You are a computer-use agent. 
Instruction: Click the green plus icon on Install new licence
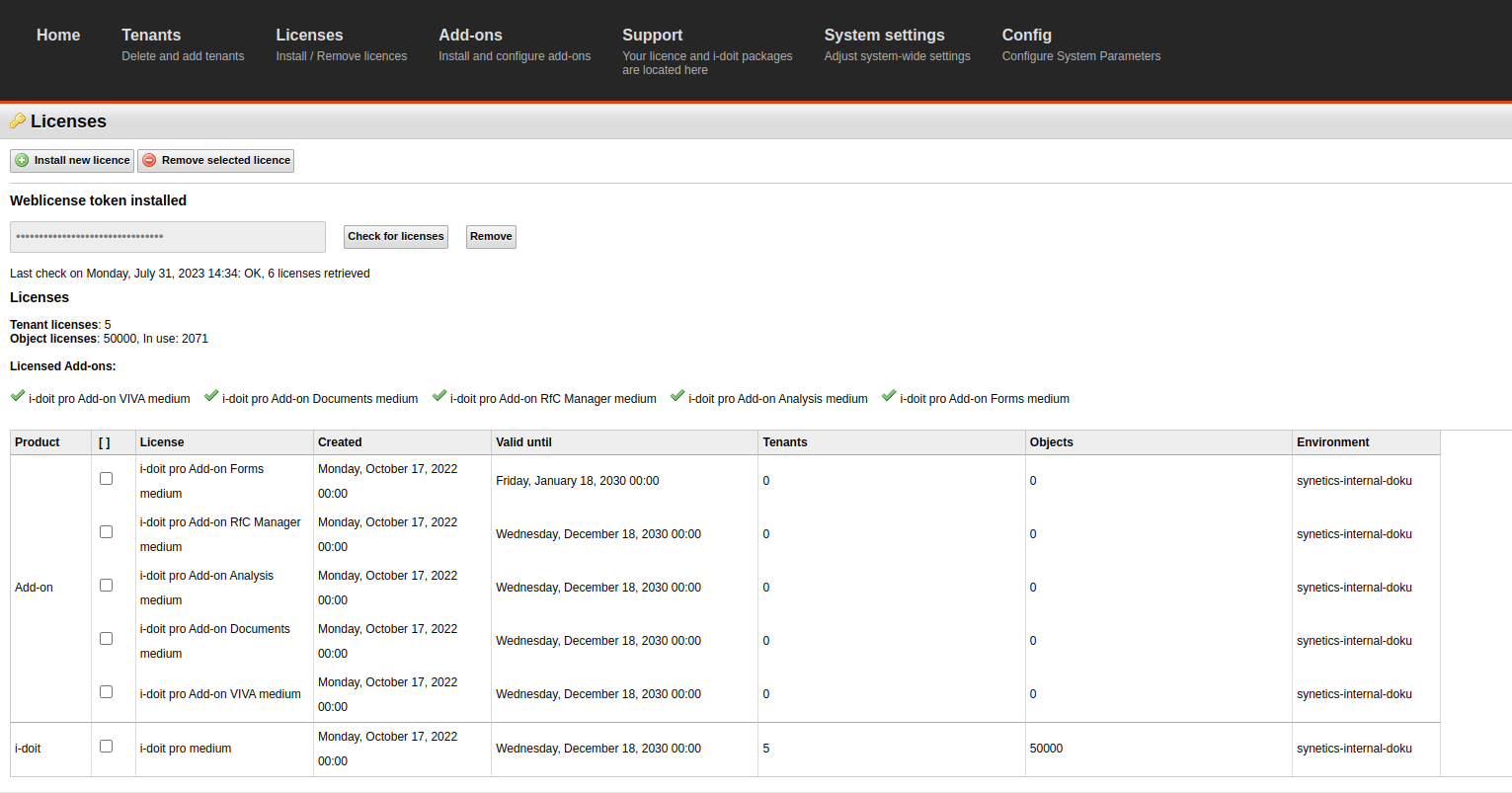22,160
